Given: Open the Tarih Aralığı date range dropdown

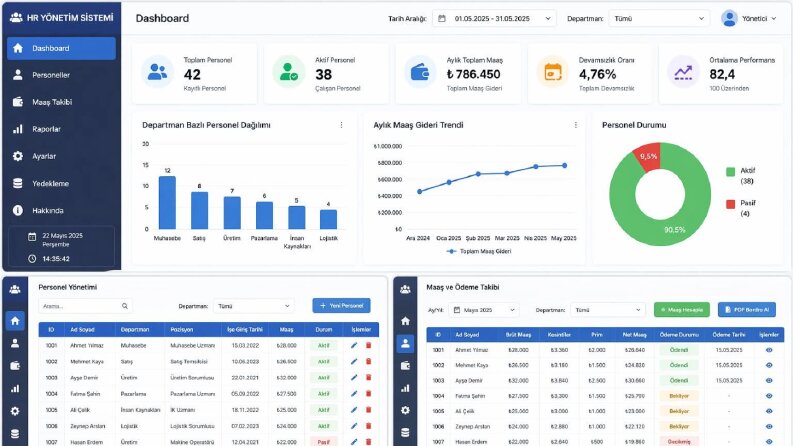Looking at the screenshot, I should click(494, 18).
